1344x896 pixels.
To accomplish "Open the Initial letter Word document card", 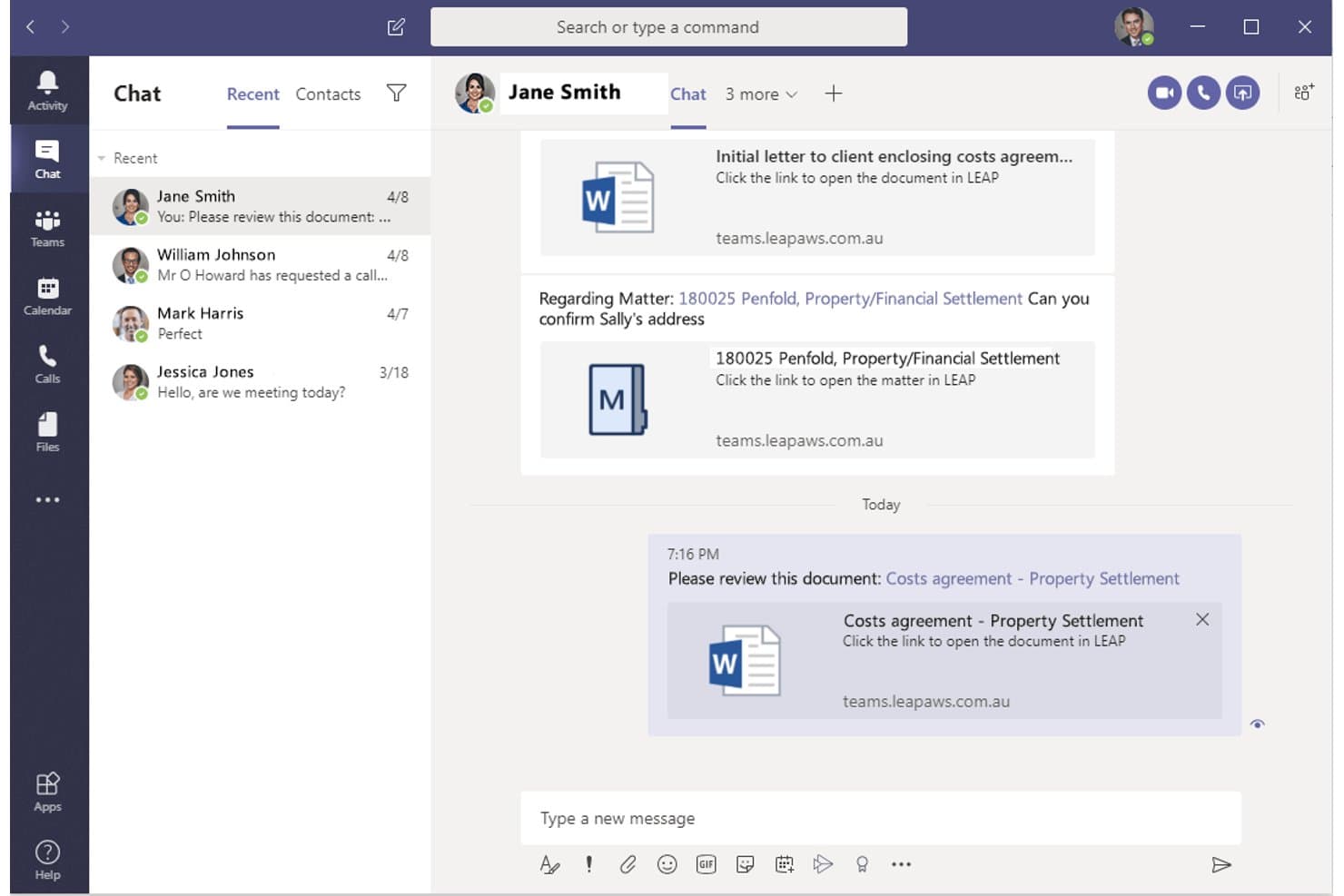I will (x=817, y=197).
